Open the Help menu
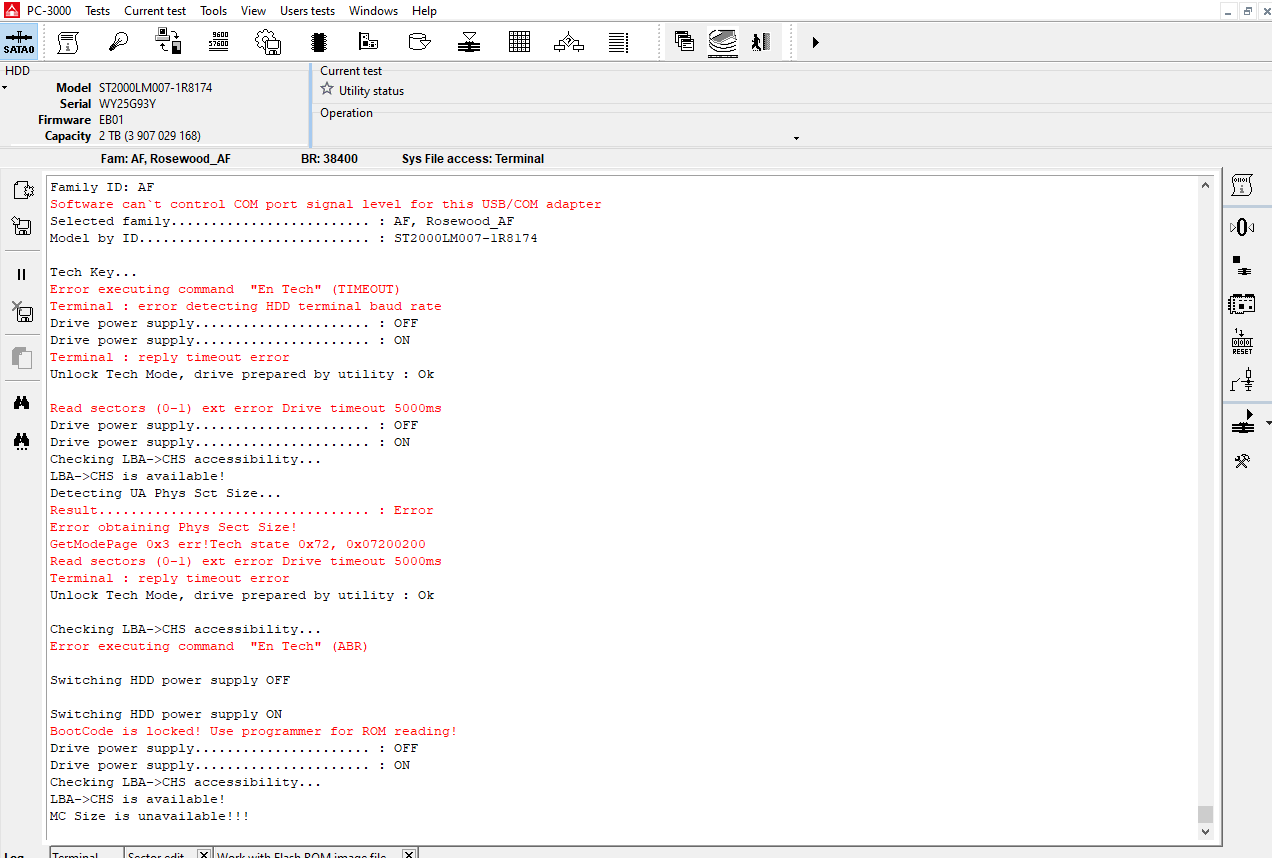The height and width of the screenshot is (858, 1272). (425, 11)
